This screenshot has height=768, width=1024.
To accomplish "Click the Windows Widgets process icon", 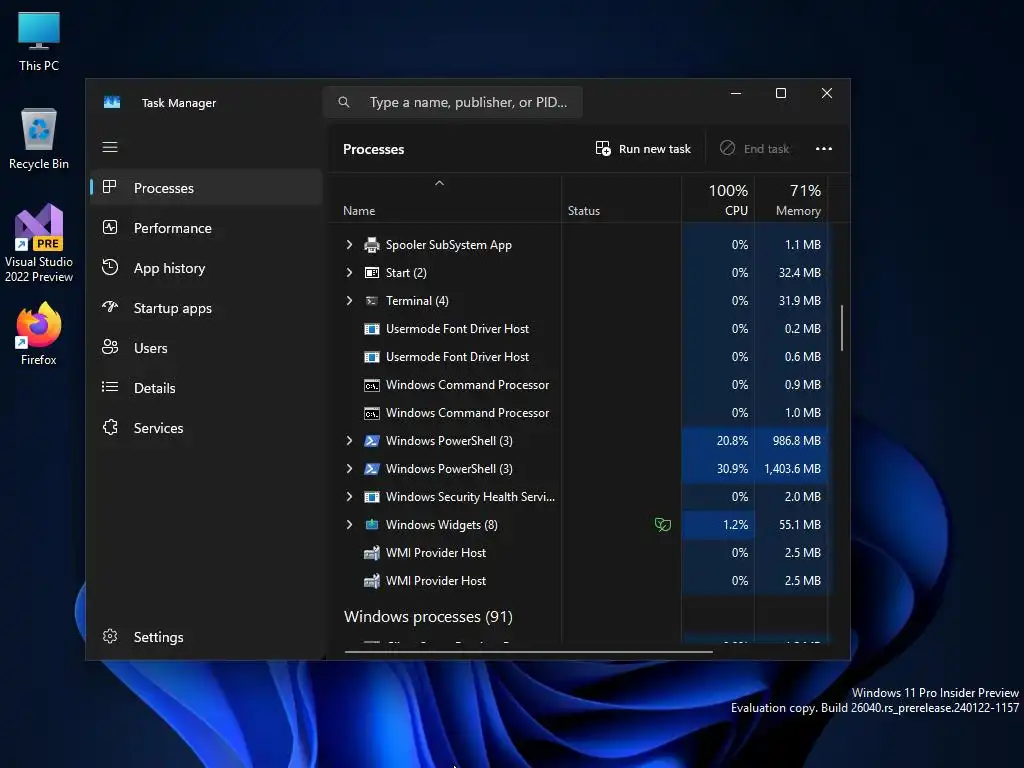I will coord(372,524).
